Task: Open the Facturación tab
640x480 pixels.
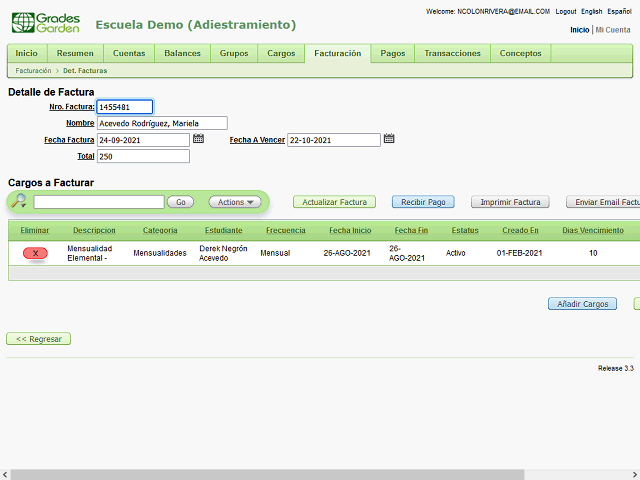Action: pos(337,53)
